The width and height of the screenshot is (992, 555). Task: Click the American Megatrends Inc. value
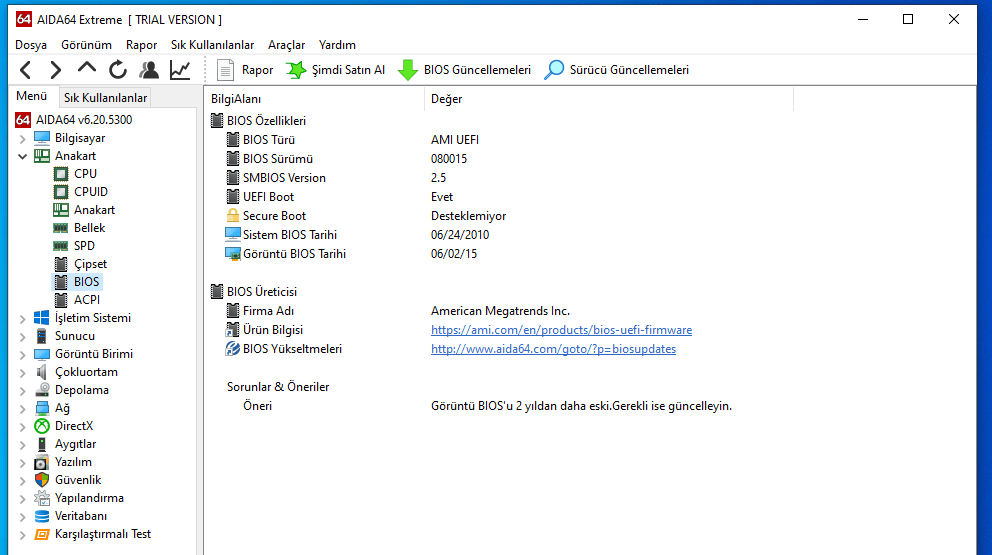[x=500, y=311]
